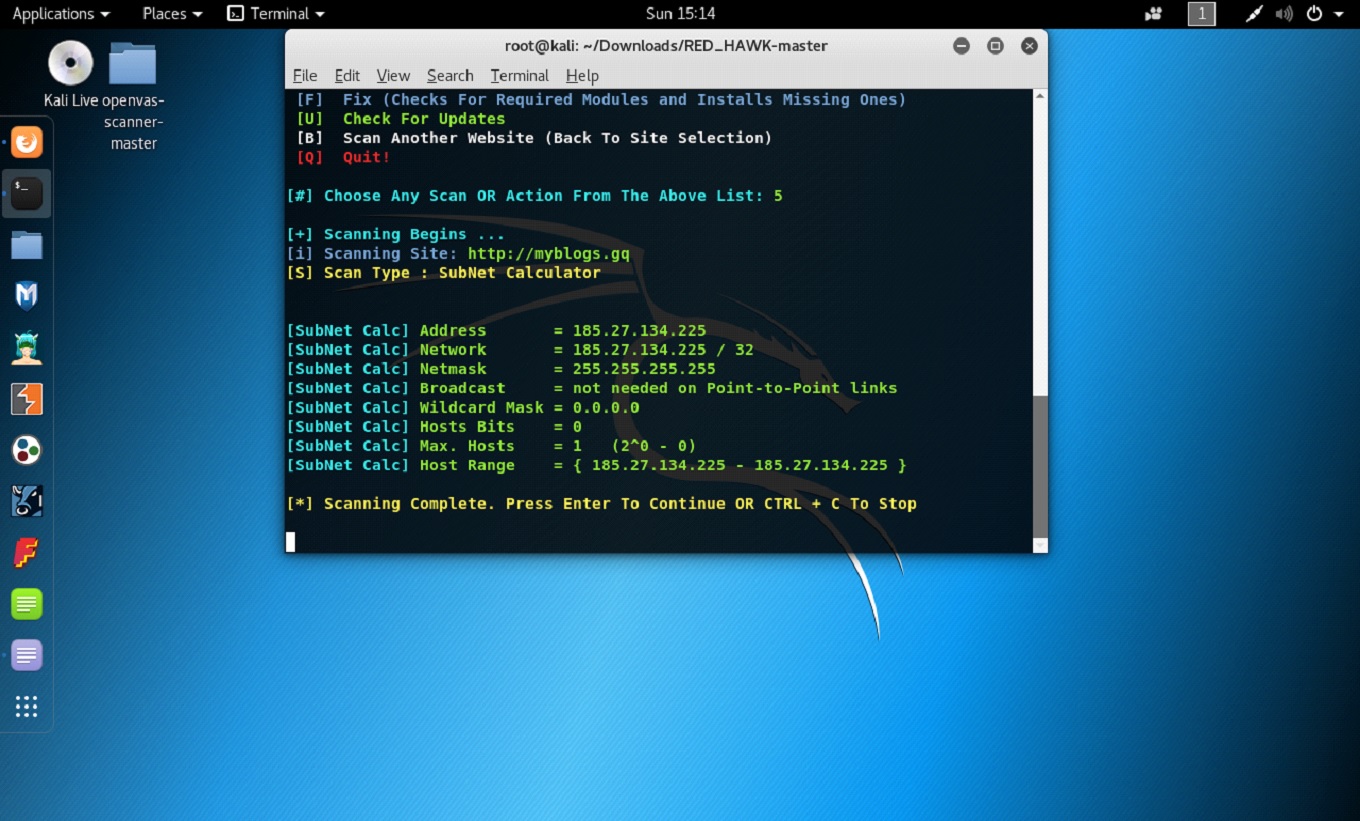This screenshot has width=1360, height=821.
Task: Click the 'Scan Another Website' line
Action: click(534, 138)
